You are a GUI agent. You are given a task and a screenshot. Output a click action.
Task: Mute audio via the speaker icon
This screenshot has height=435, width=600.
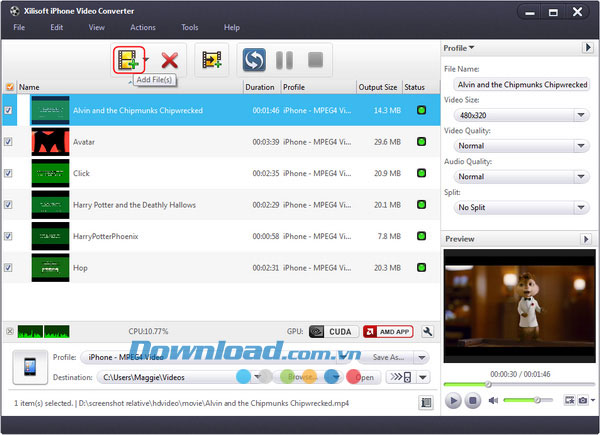coord(492,401)
